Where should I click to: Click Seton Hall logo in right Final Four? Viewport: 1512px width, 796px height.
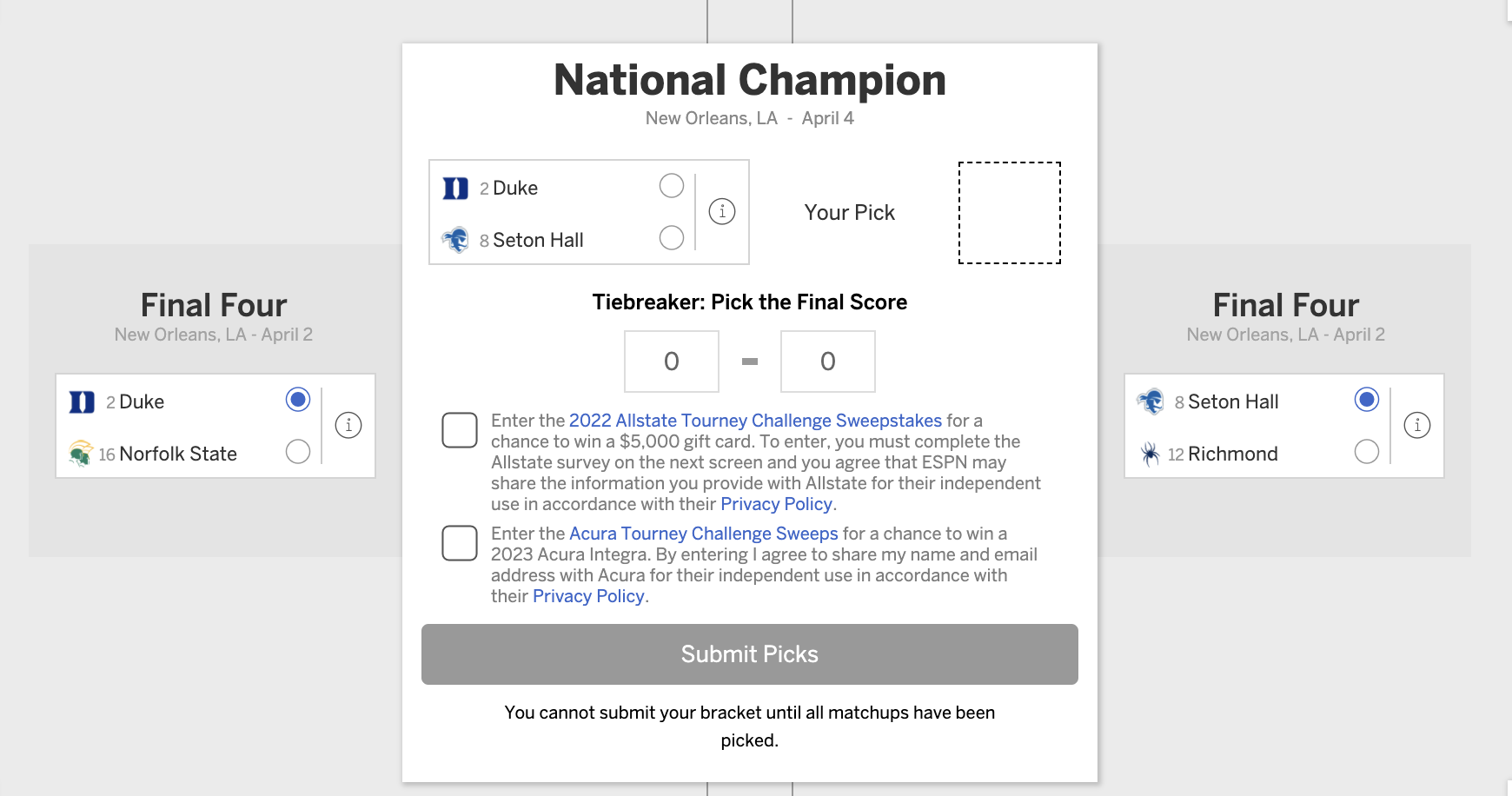coord(1151,401)
